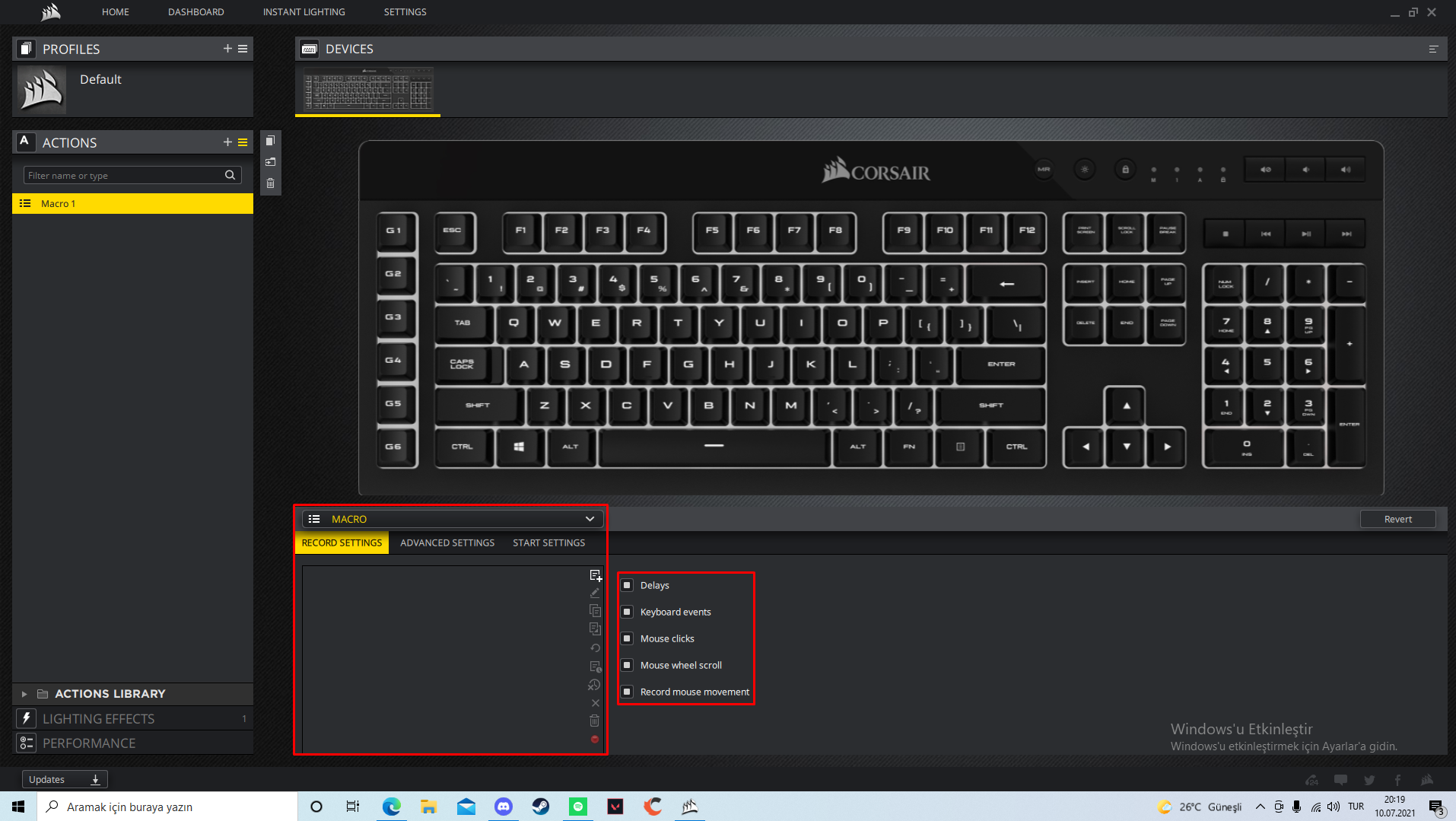Click the X clear icon in macro toolbar
This screenshot has width=1456, height=821.
tap(595, 703)
